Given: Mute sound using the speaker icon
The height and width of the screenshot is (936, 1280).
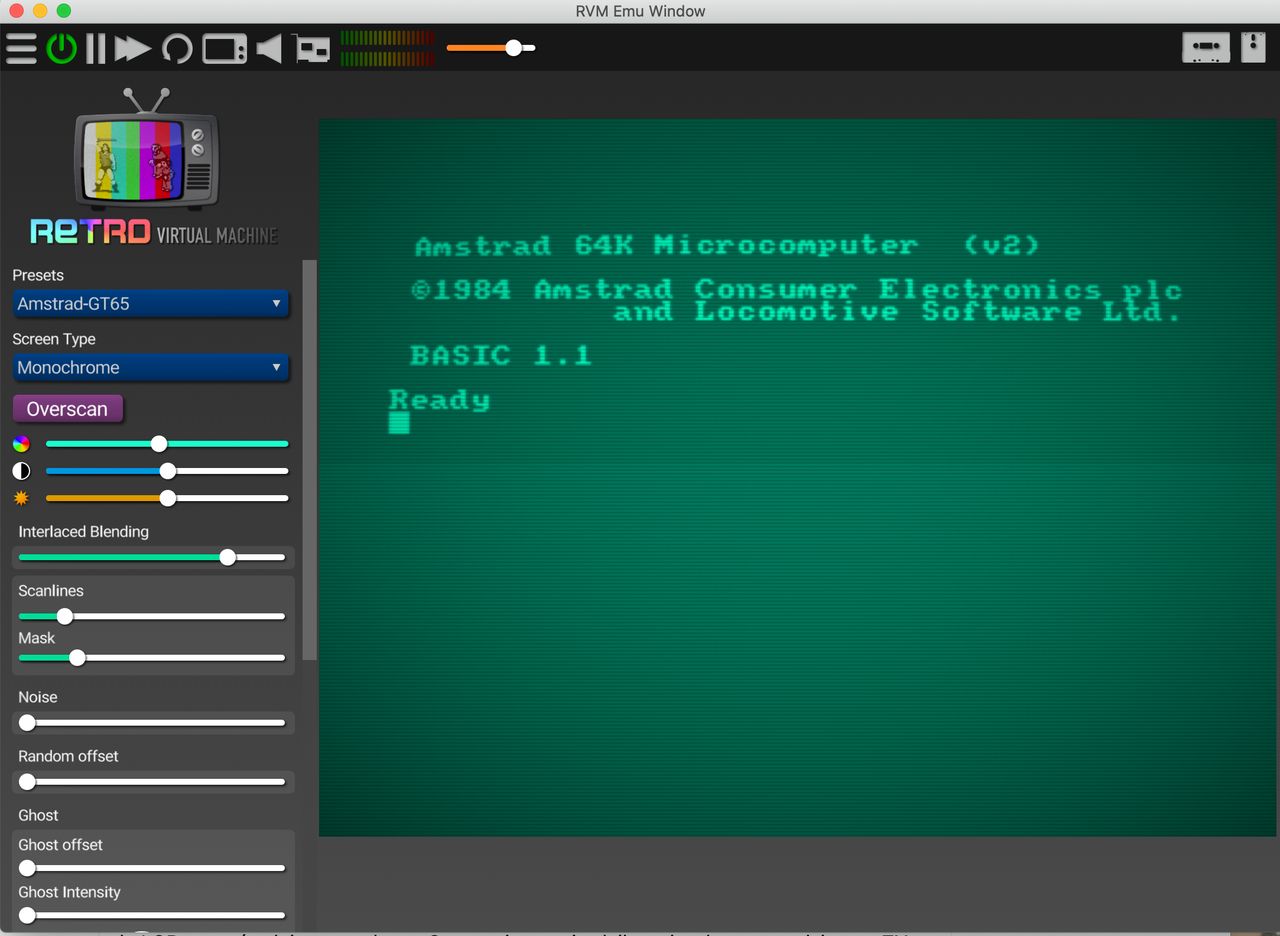Looking at the screenshot, I should [x=269, y=48].
